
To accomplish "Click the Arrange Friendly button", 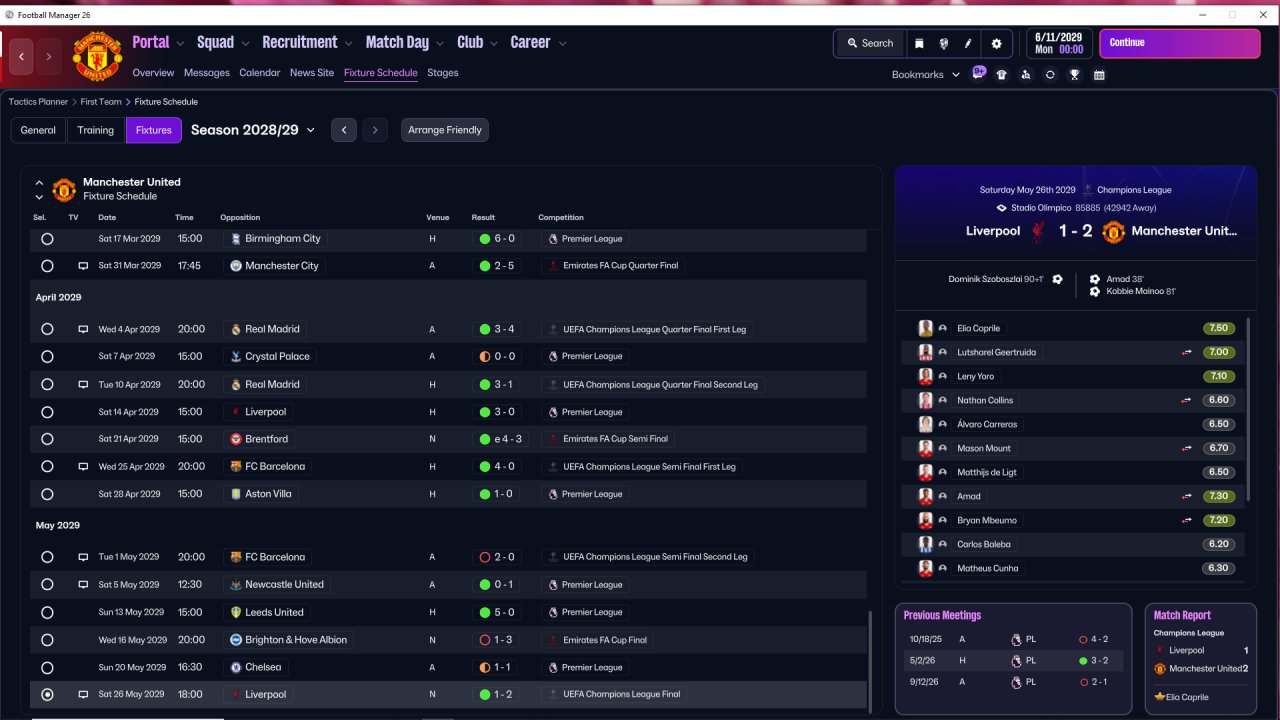I will 445,130.
